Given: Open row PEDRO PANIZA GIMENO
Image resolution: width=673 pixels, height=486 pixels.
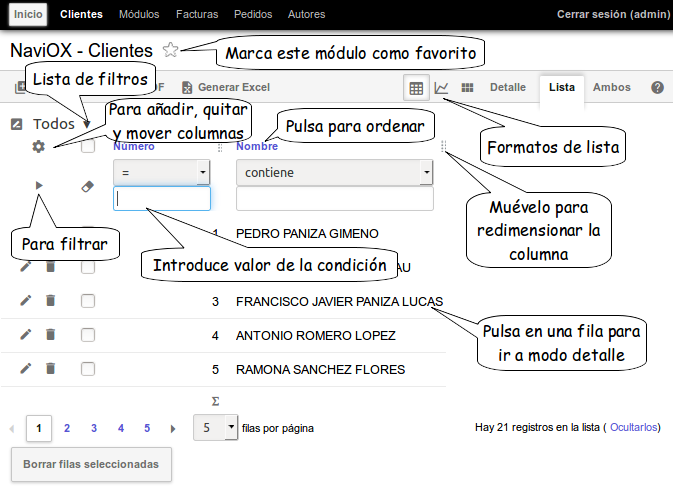Looking at the screenshot, I should click(307, 234).
